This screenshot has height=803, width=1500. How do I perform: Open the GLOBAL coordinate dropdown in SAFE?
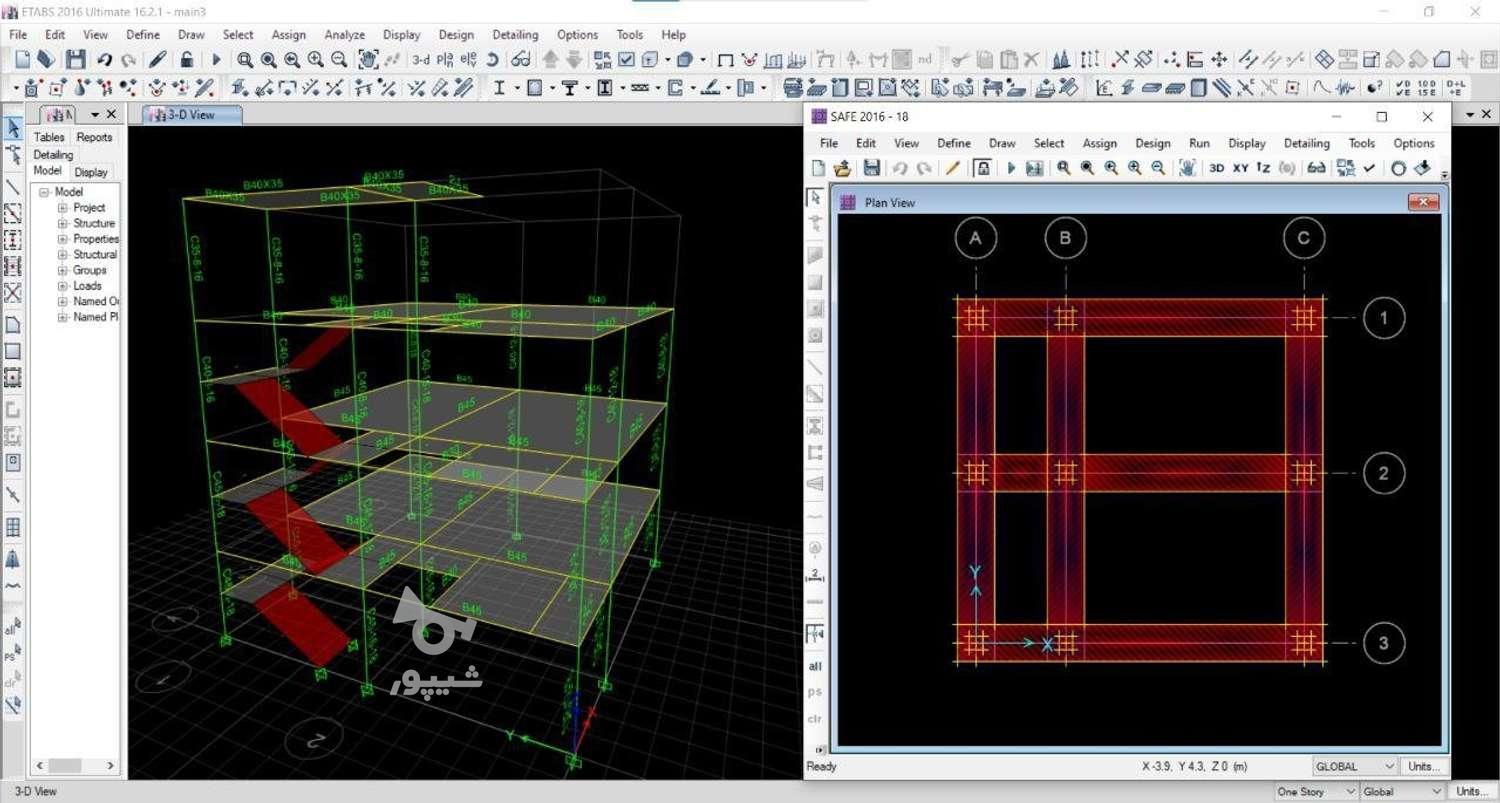(x=1355, y=766)
